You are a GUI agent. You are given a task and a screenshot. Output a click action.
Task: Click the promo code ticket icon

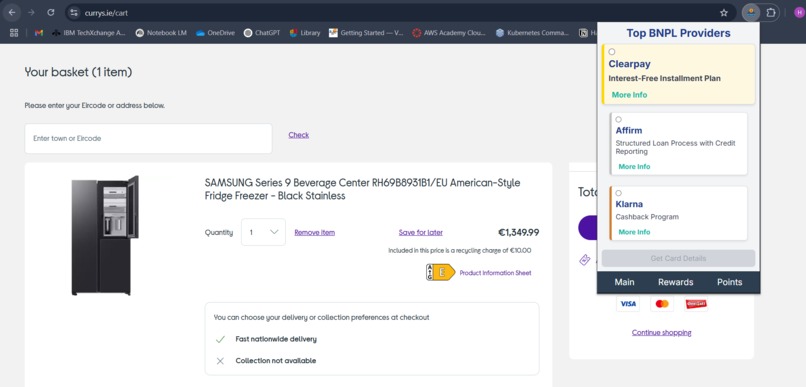[x=584, y=260]
